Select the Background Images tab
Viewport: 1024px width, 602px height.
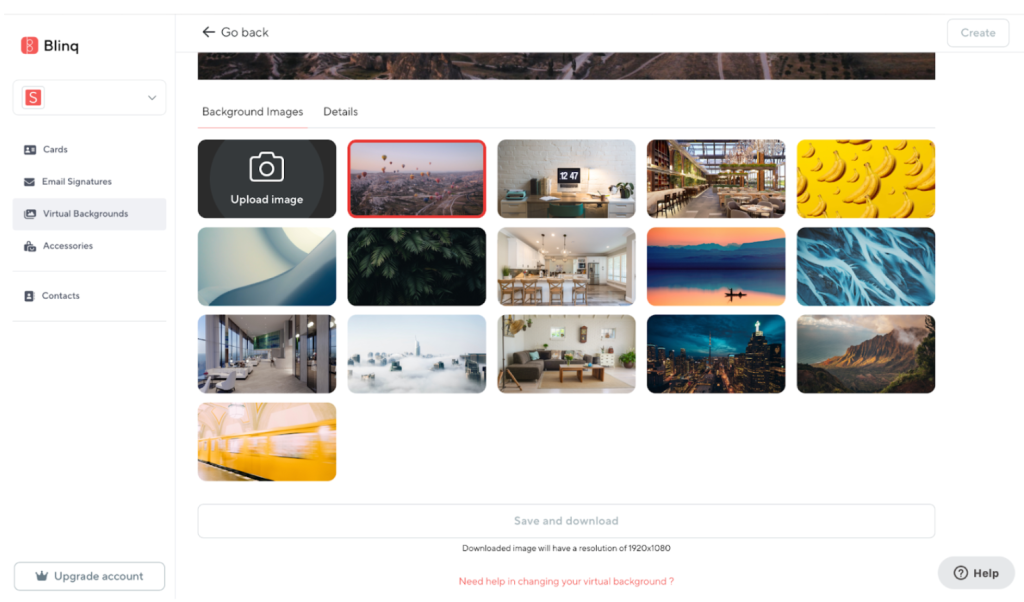click(252, 112)
